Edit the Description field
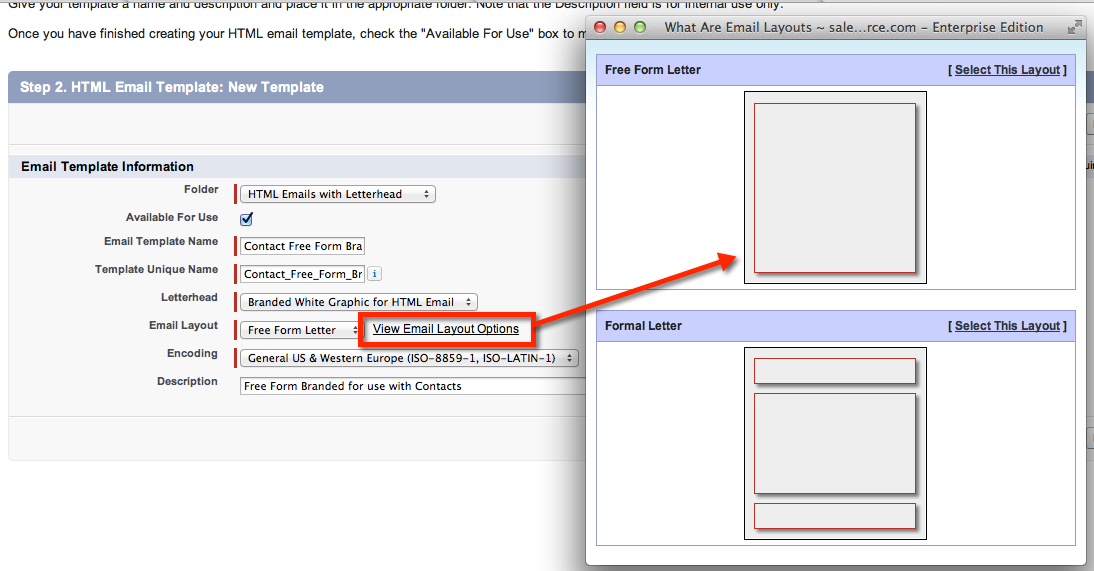 tap(413, 386)
